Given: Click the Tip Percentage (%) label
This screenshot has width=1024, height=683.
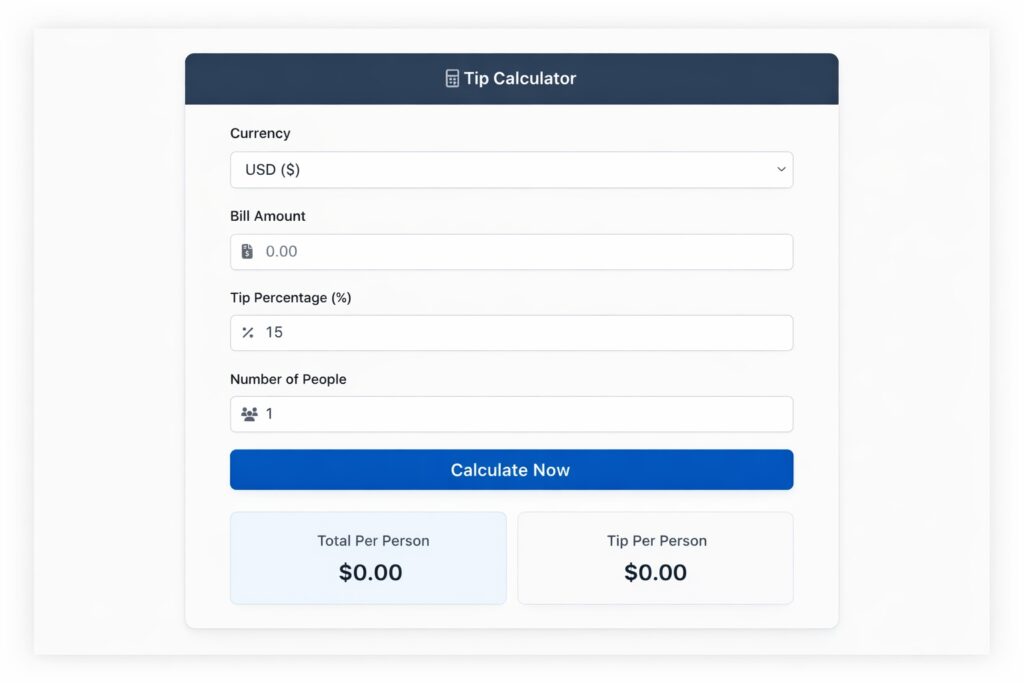Looking at the screenshot, I should pyautogui.click(x=290, y=297).
